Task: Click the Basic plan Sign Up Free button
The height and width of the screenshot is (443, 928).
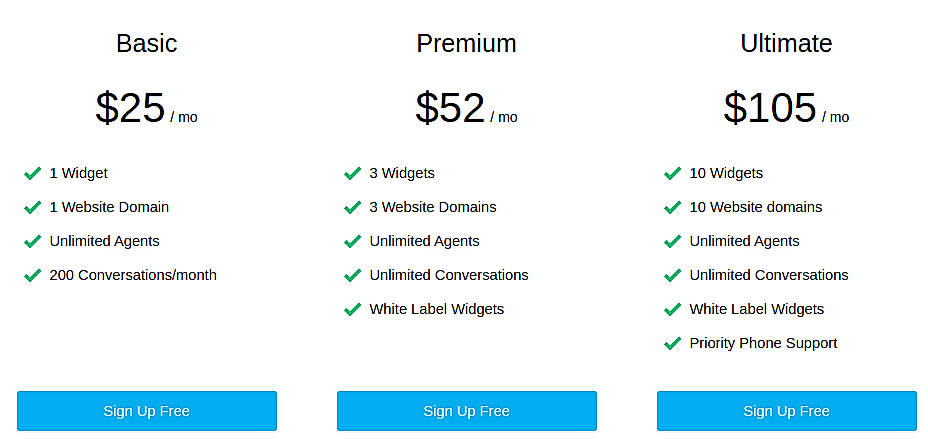Action: pos(146,411)
